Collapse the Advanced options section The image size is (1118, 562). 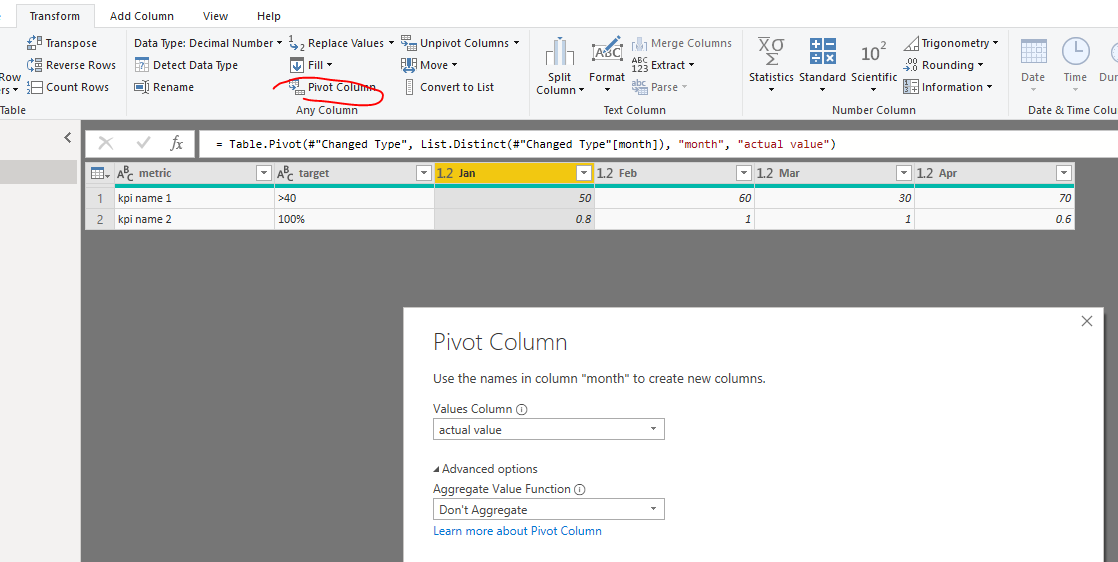(x=486, y=469)
